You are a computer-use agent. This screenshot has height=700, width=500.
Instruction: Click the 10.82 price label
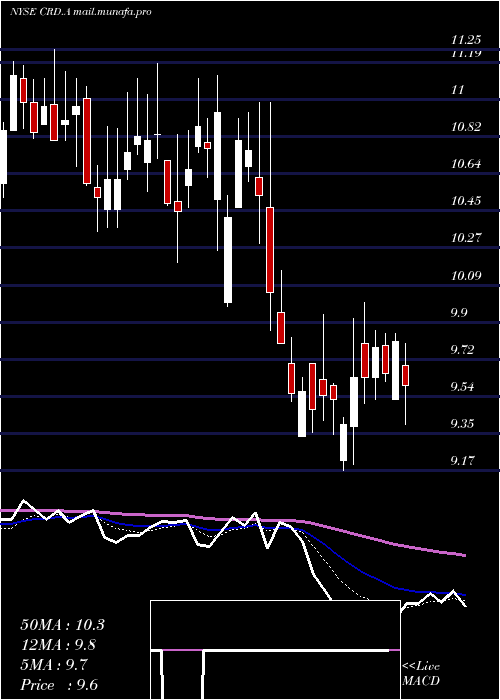coord(466,127)
